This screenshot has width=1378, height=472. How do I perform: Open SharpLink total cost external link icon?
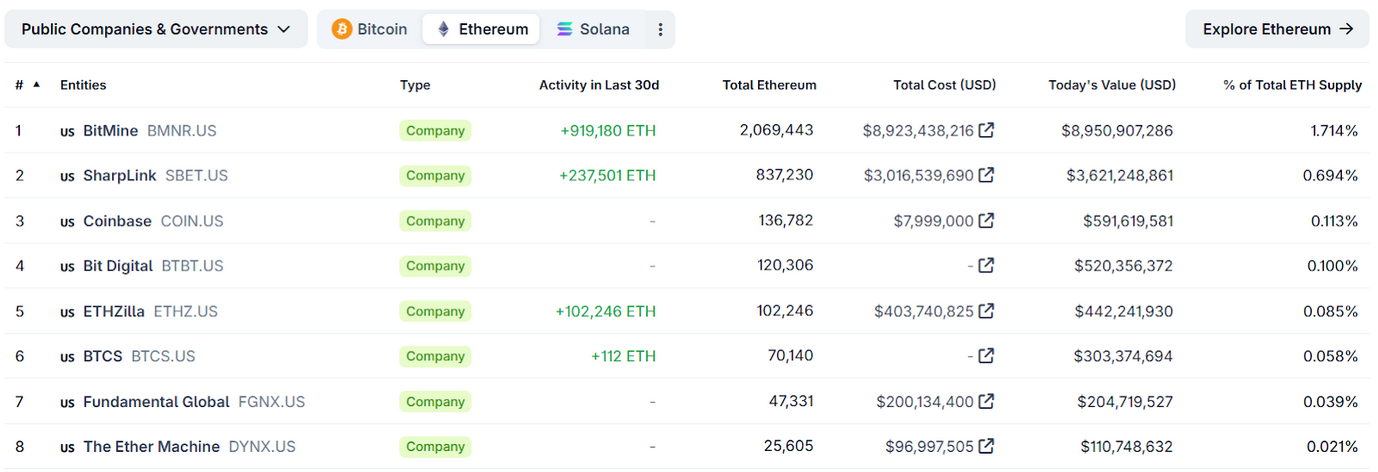(986, 175)
